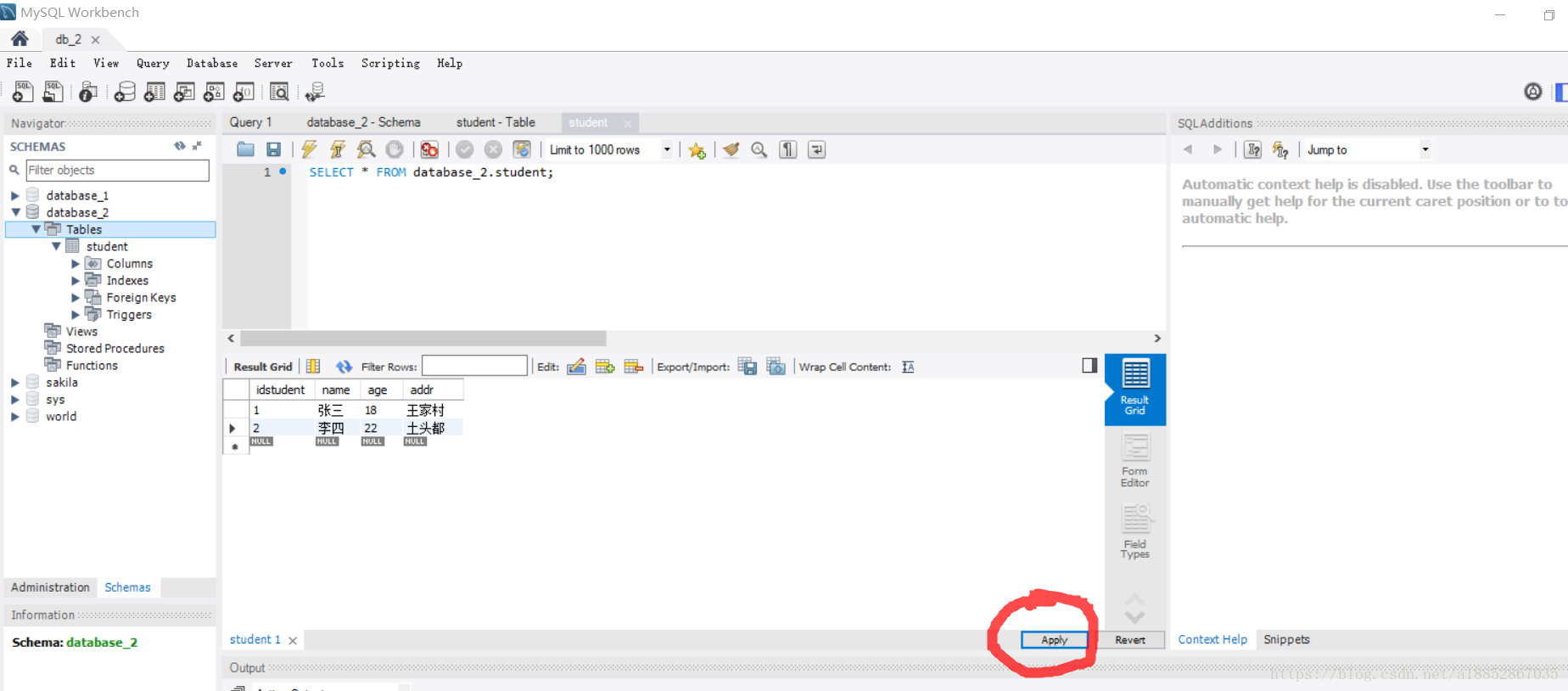Toggle invisible characters display (pilcrow icon)

point(788,149)
